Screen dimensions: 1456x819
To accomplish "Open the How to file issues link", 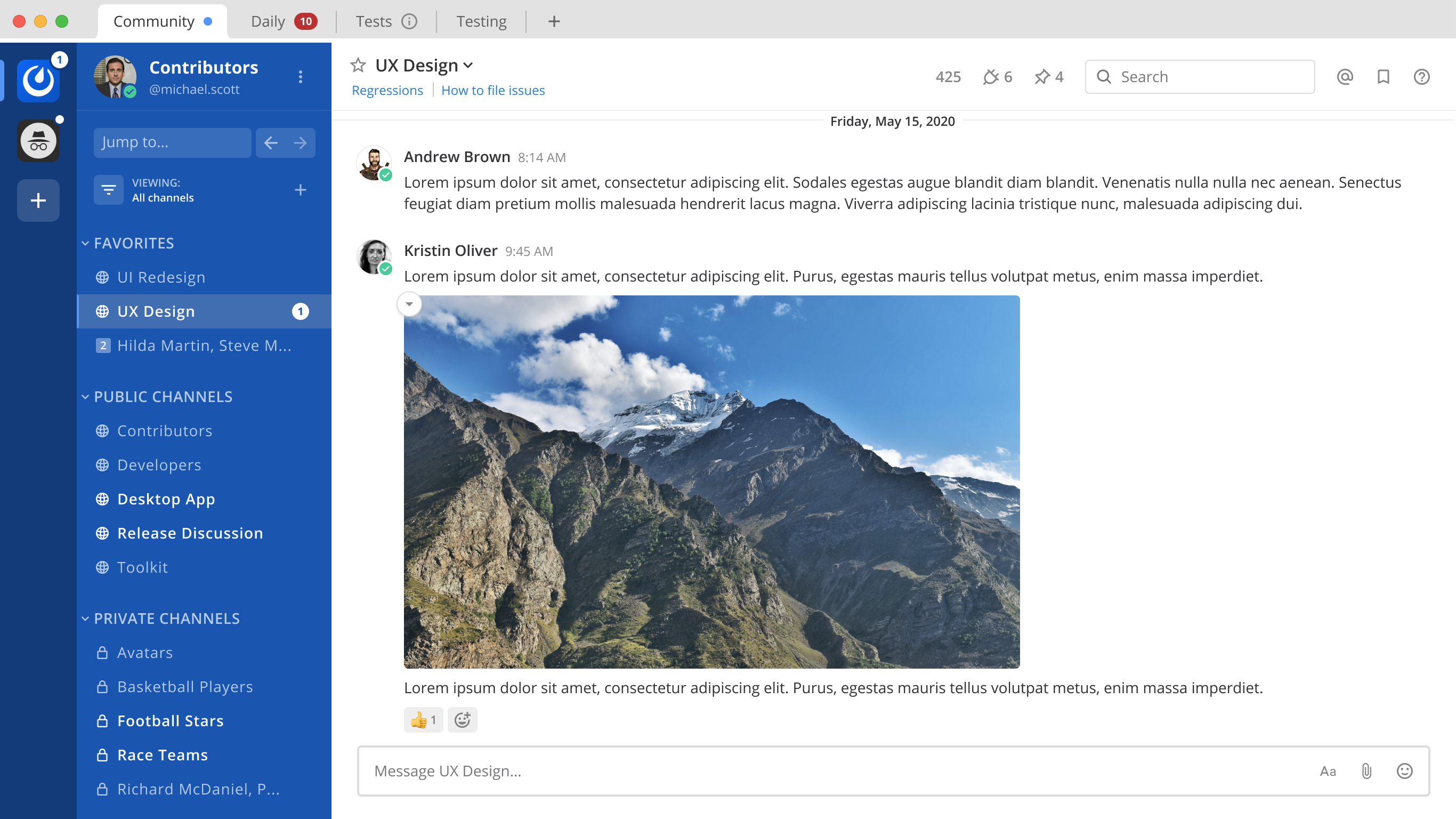I will (493, 91).
